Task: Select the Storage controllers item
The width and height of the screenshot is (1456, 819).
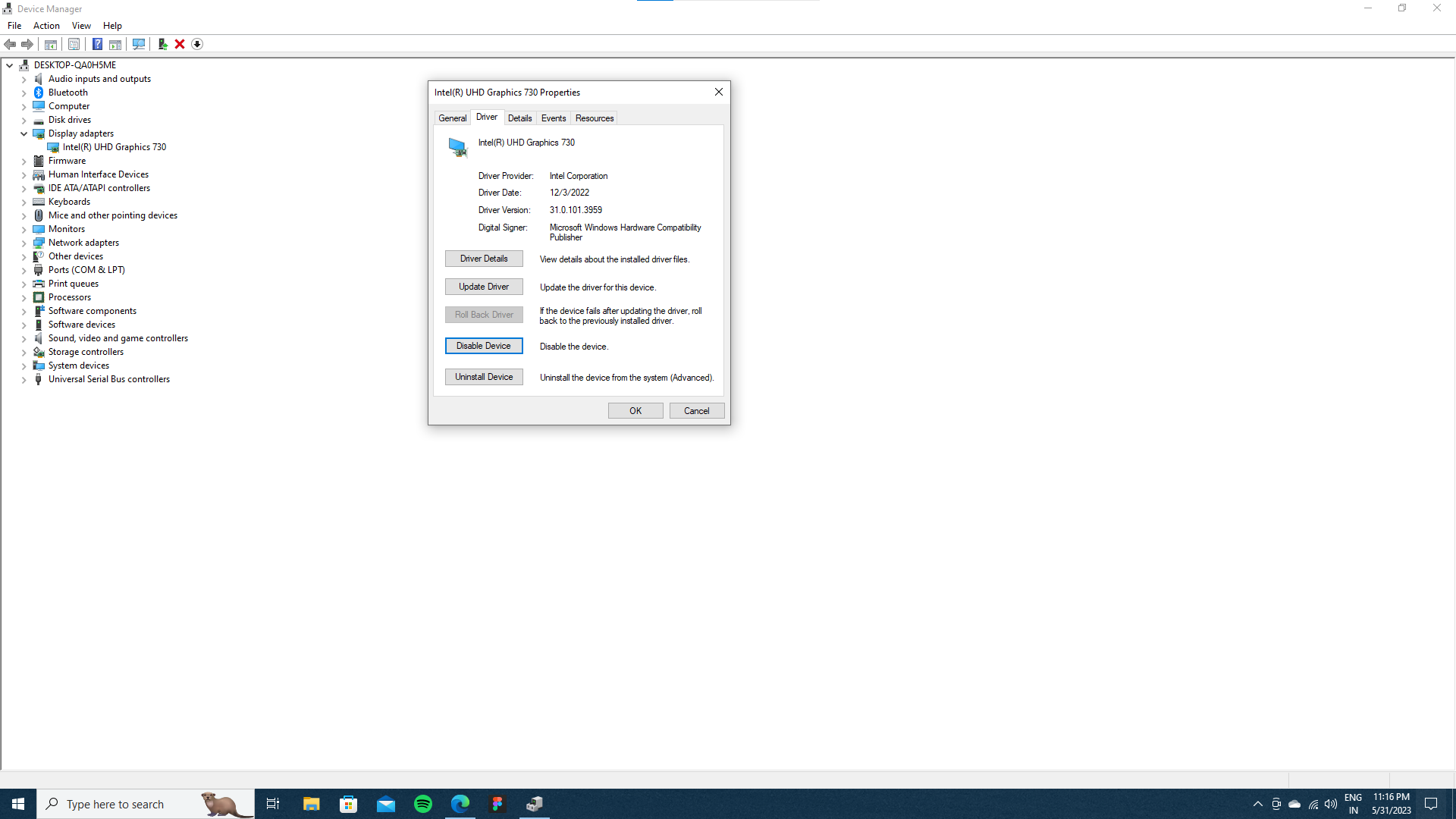Action: (x=86, y=352)
